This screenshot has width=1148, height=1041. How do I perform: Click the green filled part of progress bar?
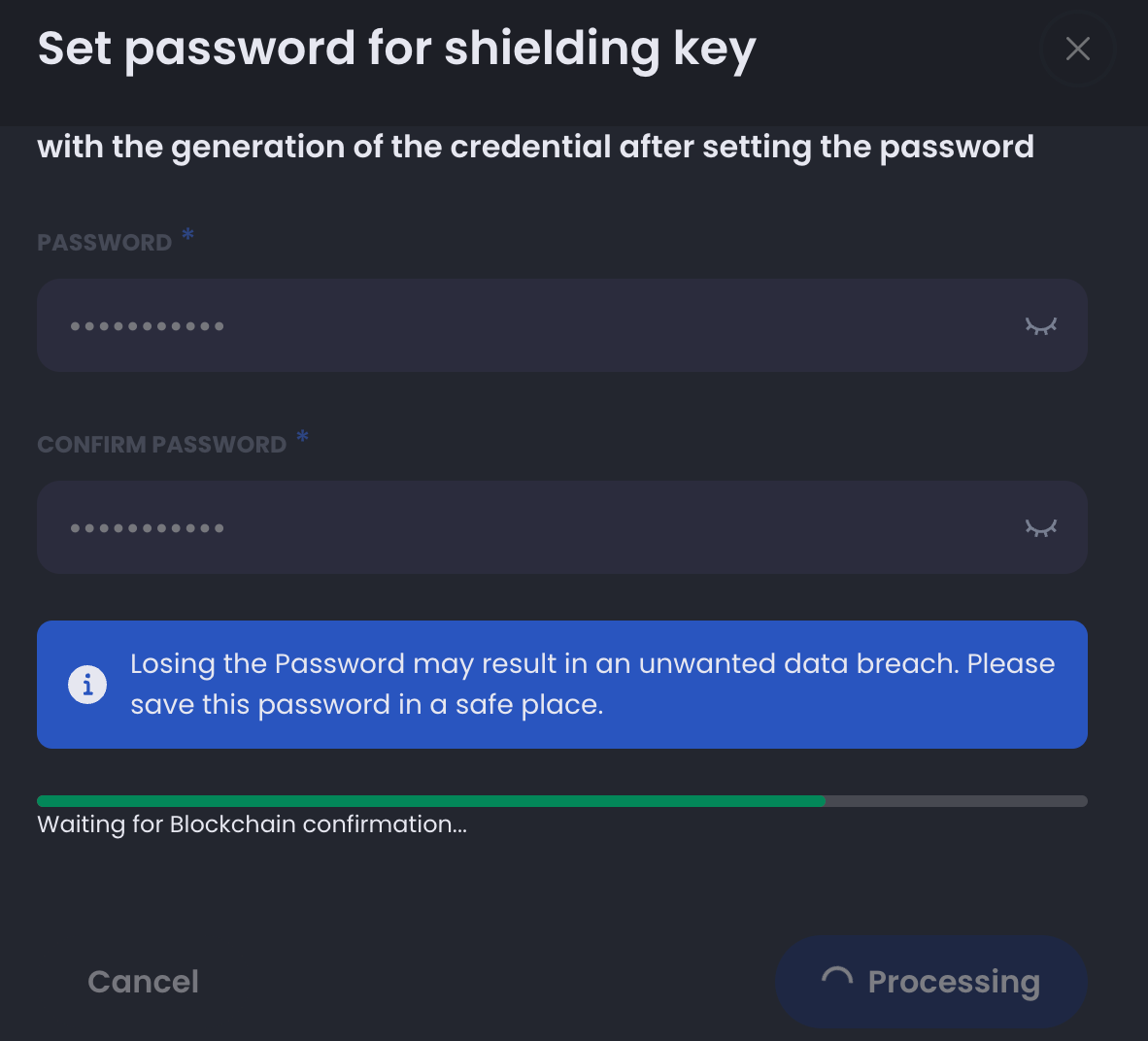(x=430, y=801)
